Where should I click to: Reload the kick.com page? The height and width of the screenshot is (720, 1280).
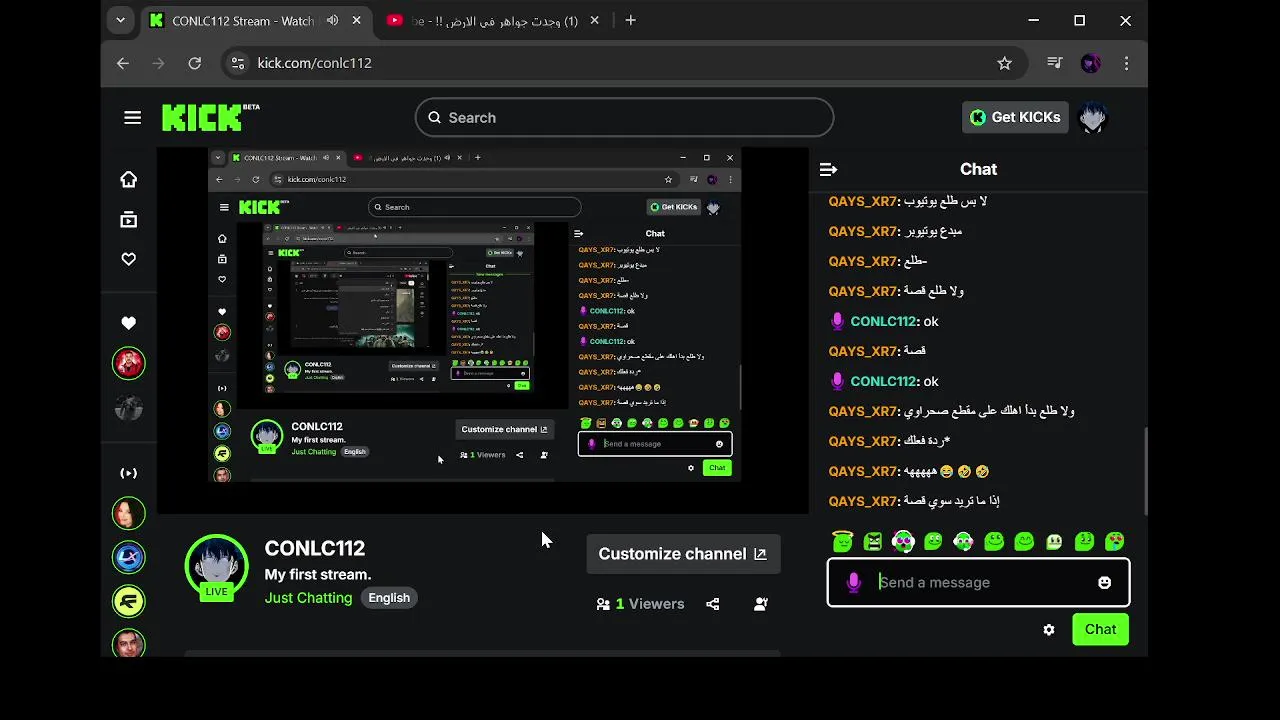point(195,63)
